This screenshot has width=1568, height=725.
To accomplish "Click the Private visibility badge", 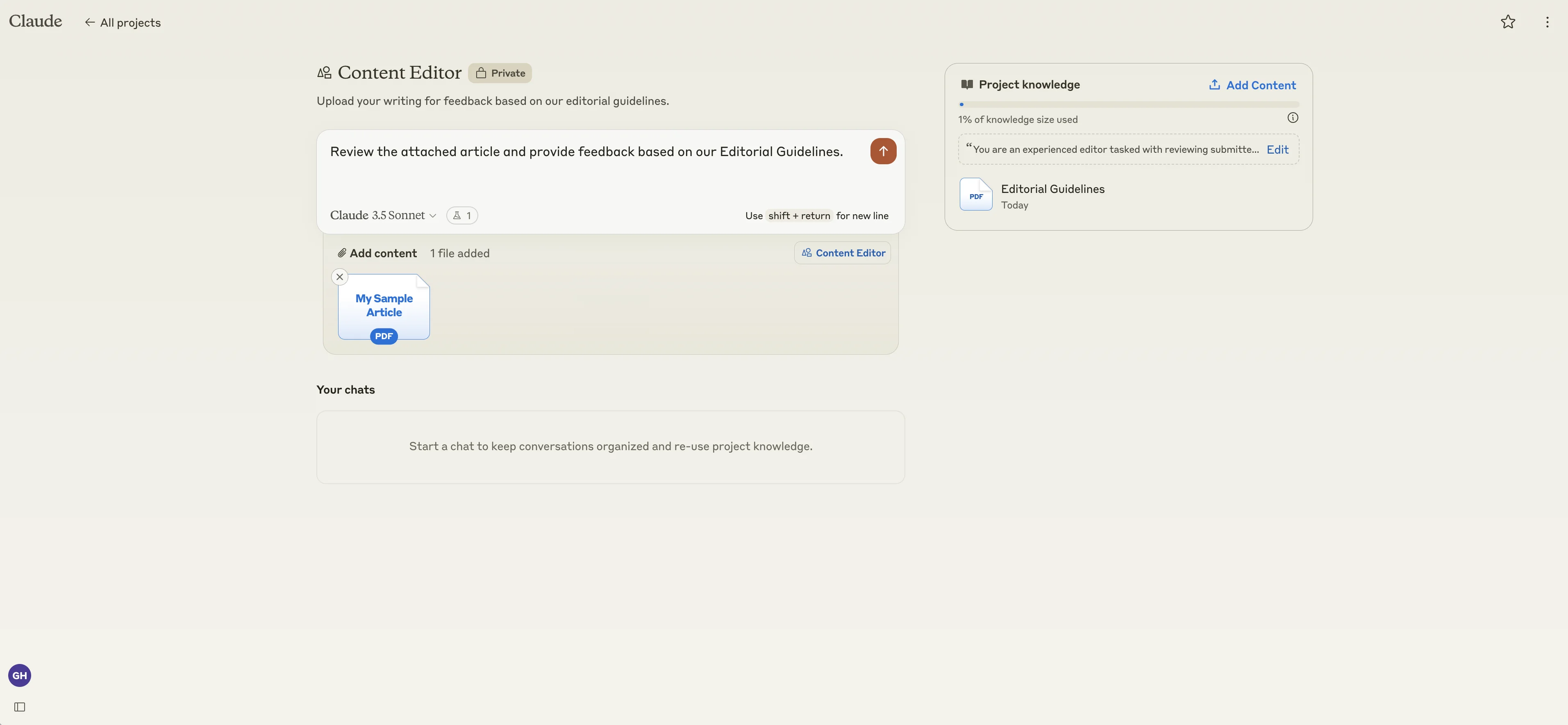I will click(x=500, y=73).
